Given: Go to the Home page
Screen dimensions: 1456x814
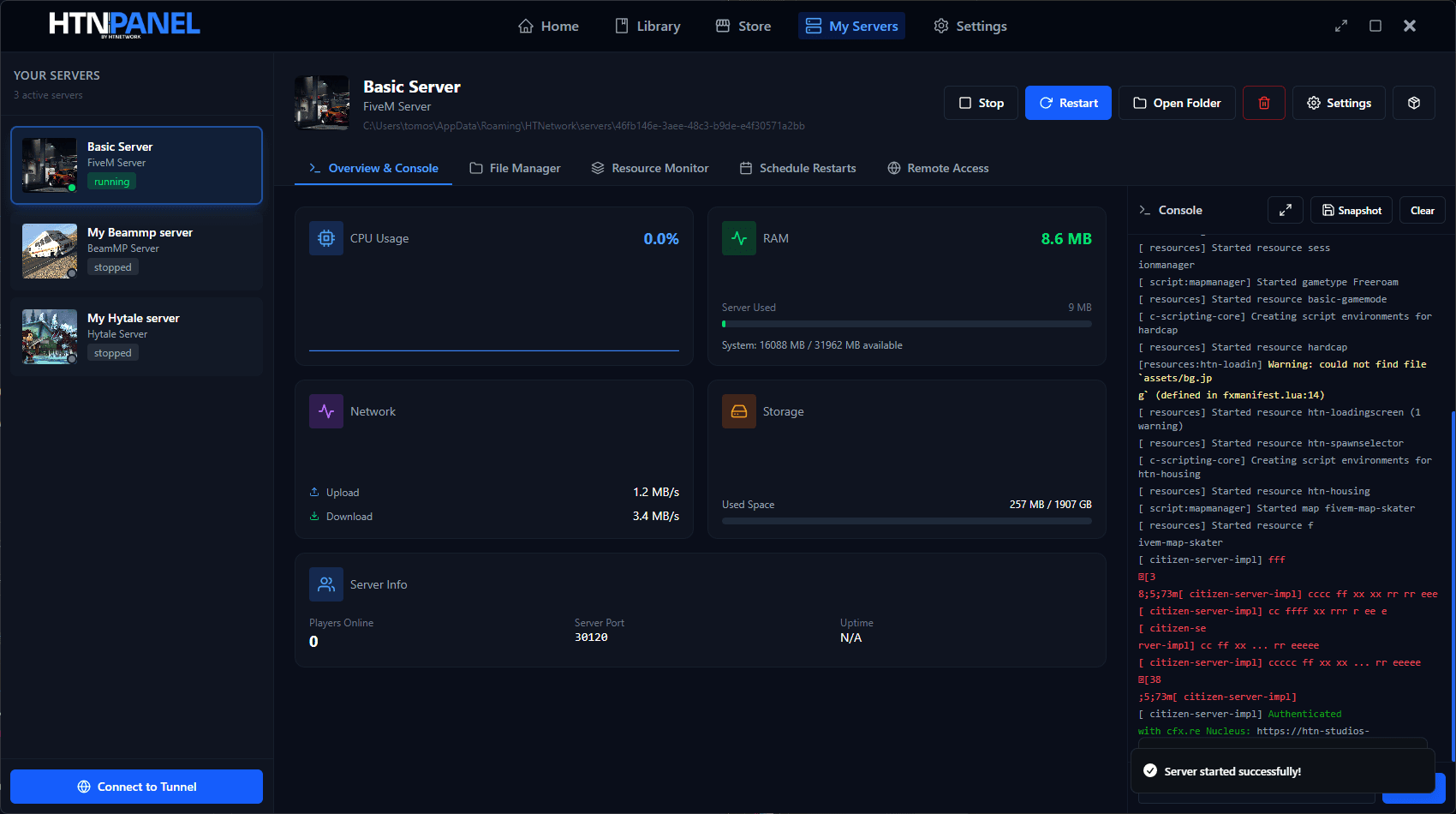Looking at the screenshot, I should [548, 26].
